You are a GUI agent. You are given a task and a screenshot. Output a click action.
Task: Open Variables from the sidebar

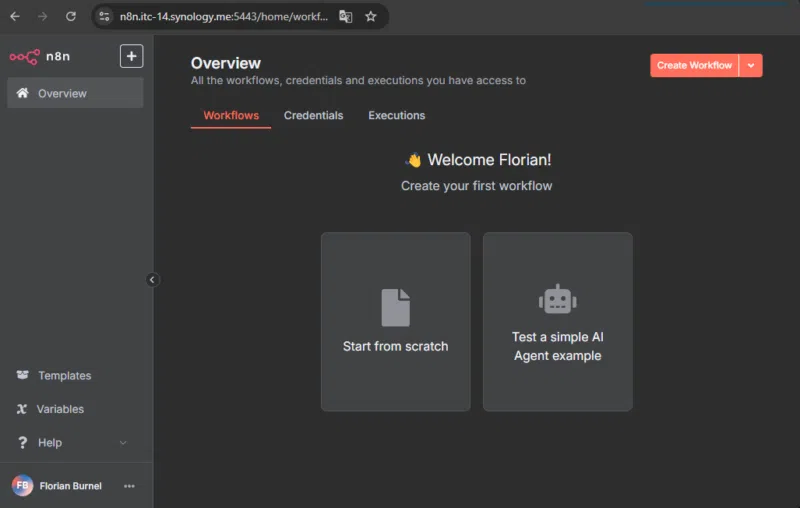[x=60, y=409]
